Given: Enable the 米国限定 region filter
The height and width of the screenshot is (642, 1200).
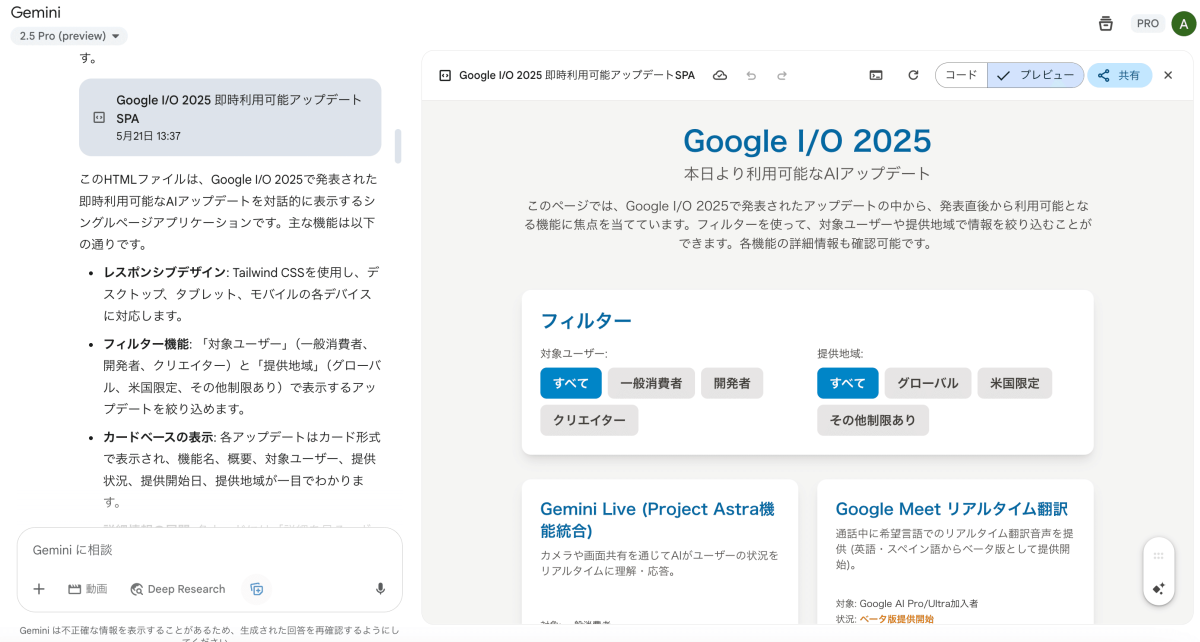Looking at the screenshot, I should coord(1014,383).
